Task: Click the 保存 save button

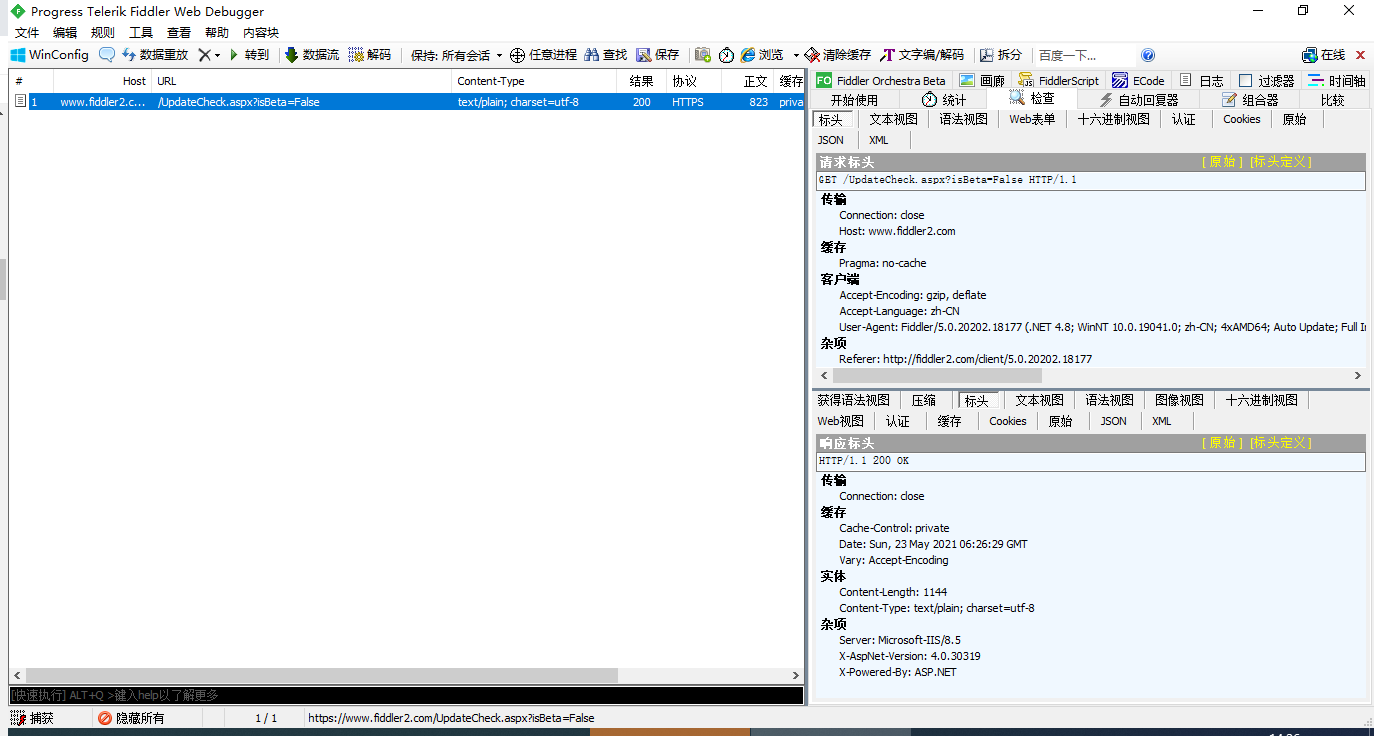Action: (658, 55)
